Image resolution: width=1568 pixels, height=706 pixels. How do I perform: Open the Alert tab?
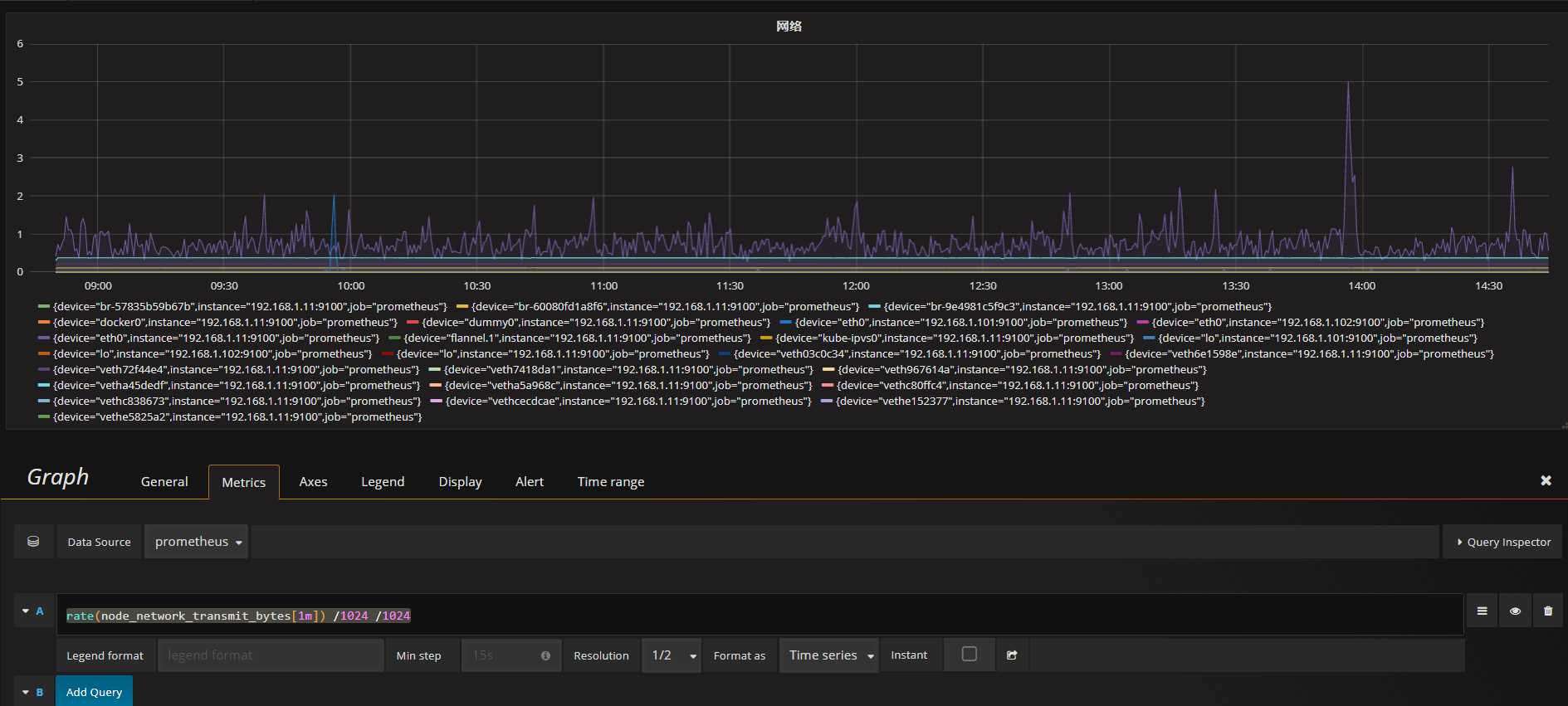530,482
